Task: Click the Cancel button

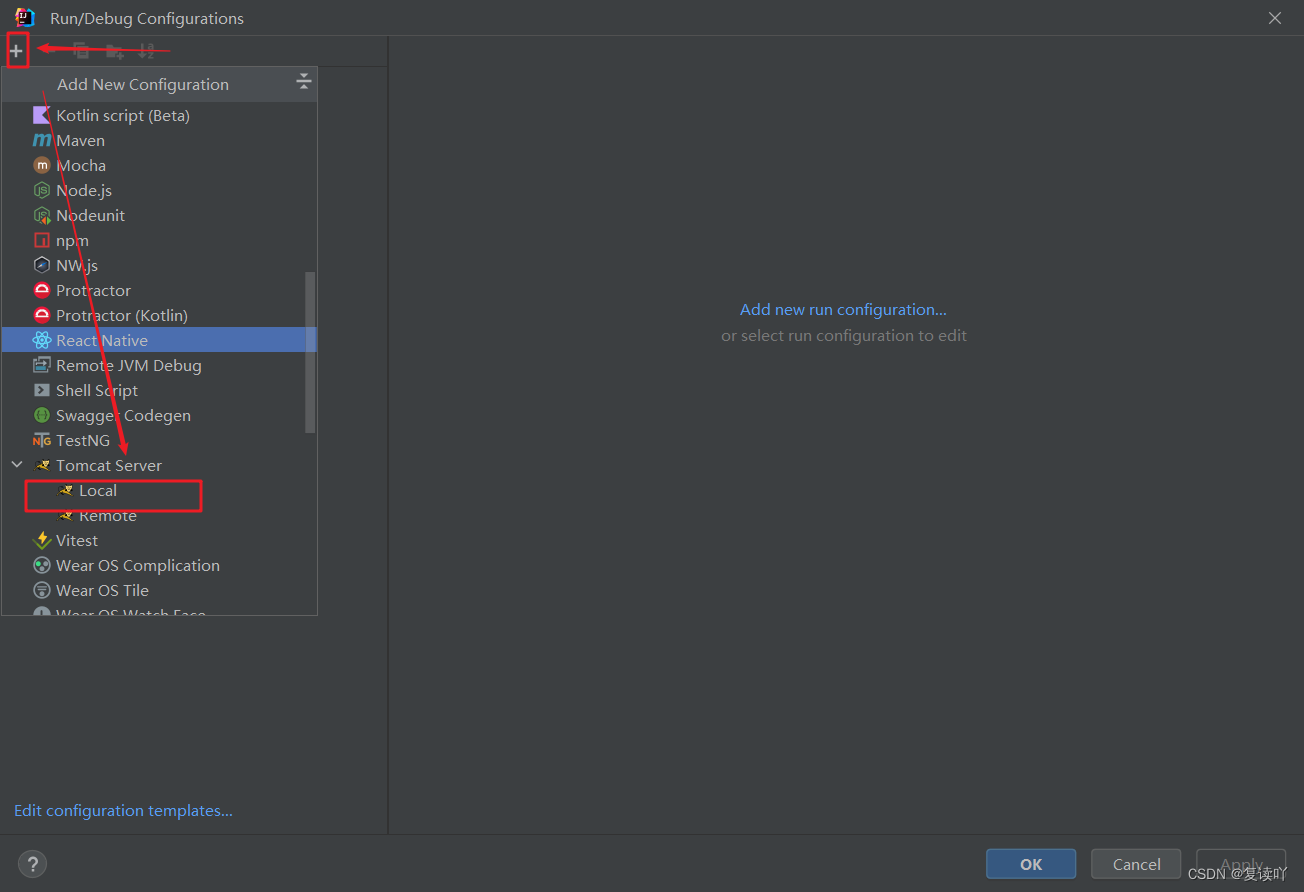Action: pos(1136,864)
